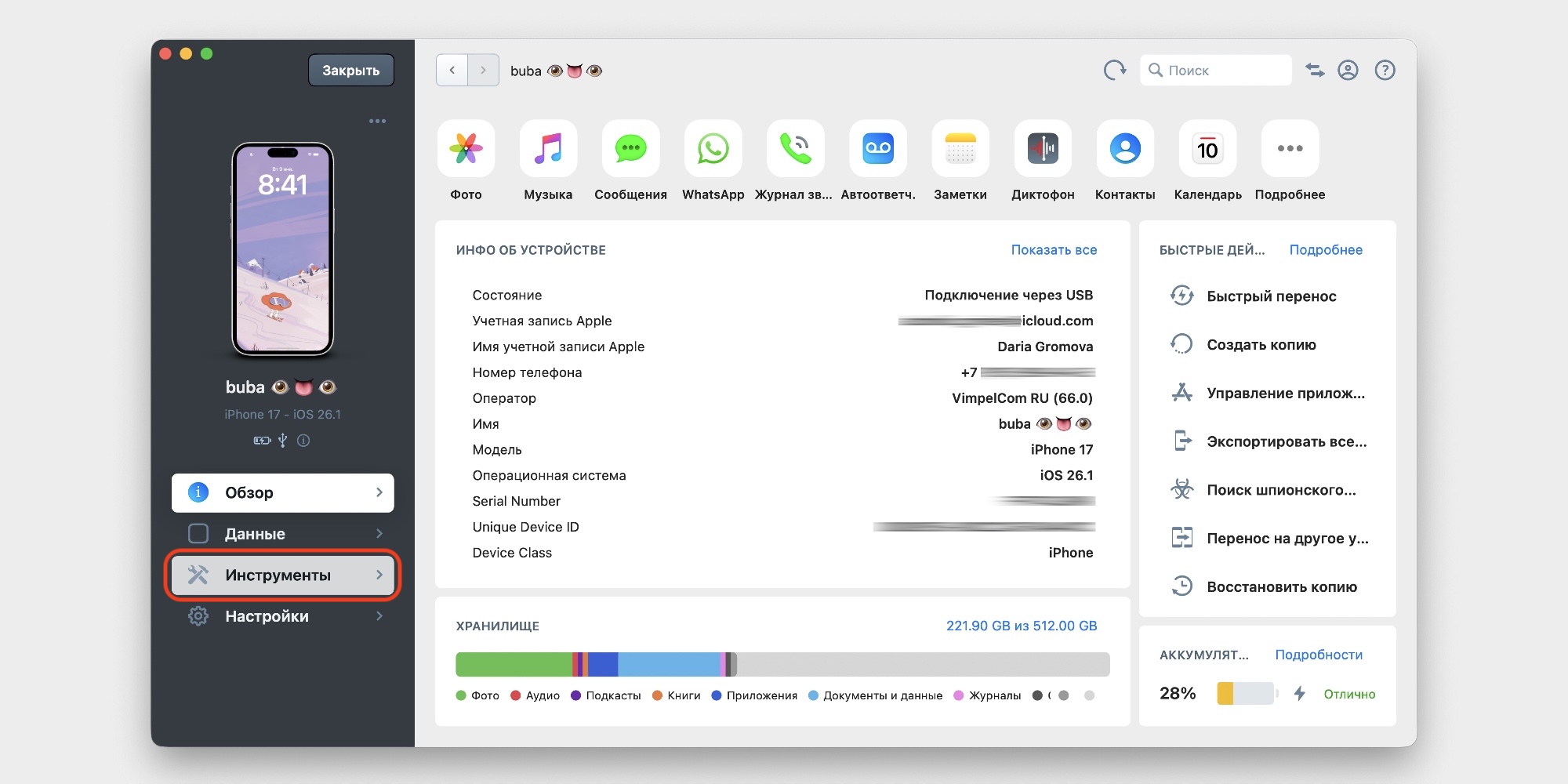The height and width of the screenshot is (784, 1568).
Task: Expand the Настройки sidebar section
Action: click(282, 616)
